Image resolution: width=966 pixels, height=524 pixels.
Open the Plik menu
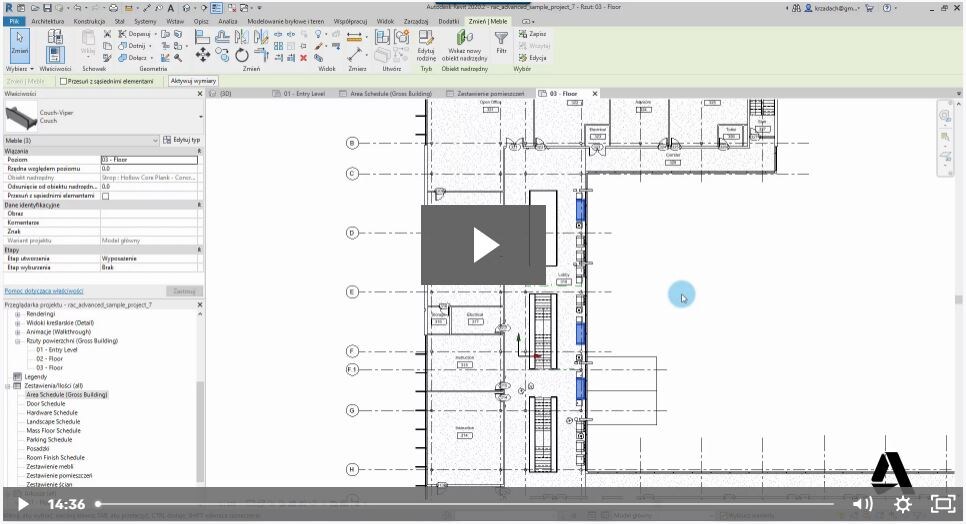click(x=14, y=21)
